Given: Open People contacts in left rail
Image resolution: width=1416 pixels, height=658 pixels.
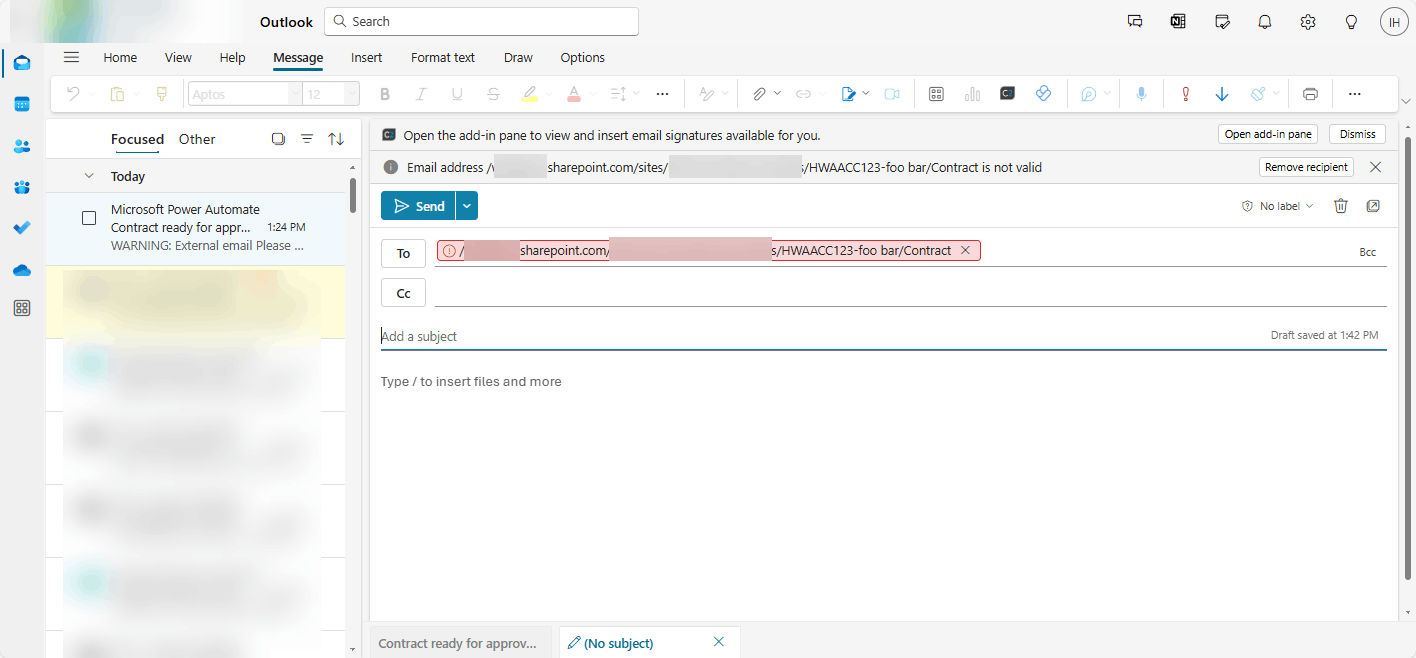Looking at the screenshot, I should [x=21, y=146].
